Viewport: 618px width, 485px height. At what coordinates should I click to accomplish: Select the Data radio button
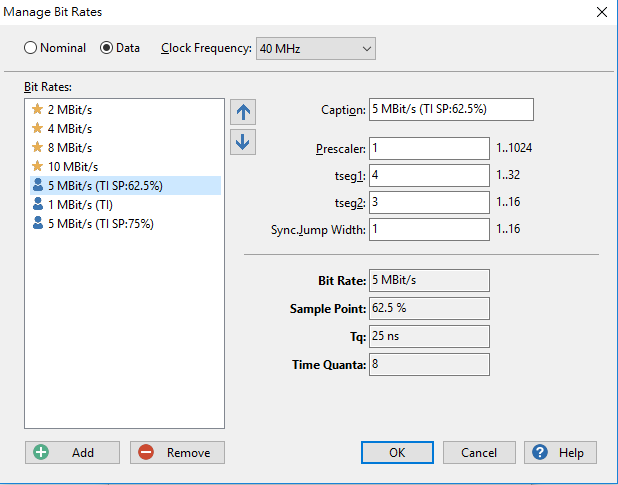click(108, 48)
